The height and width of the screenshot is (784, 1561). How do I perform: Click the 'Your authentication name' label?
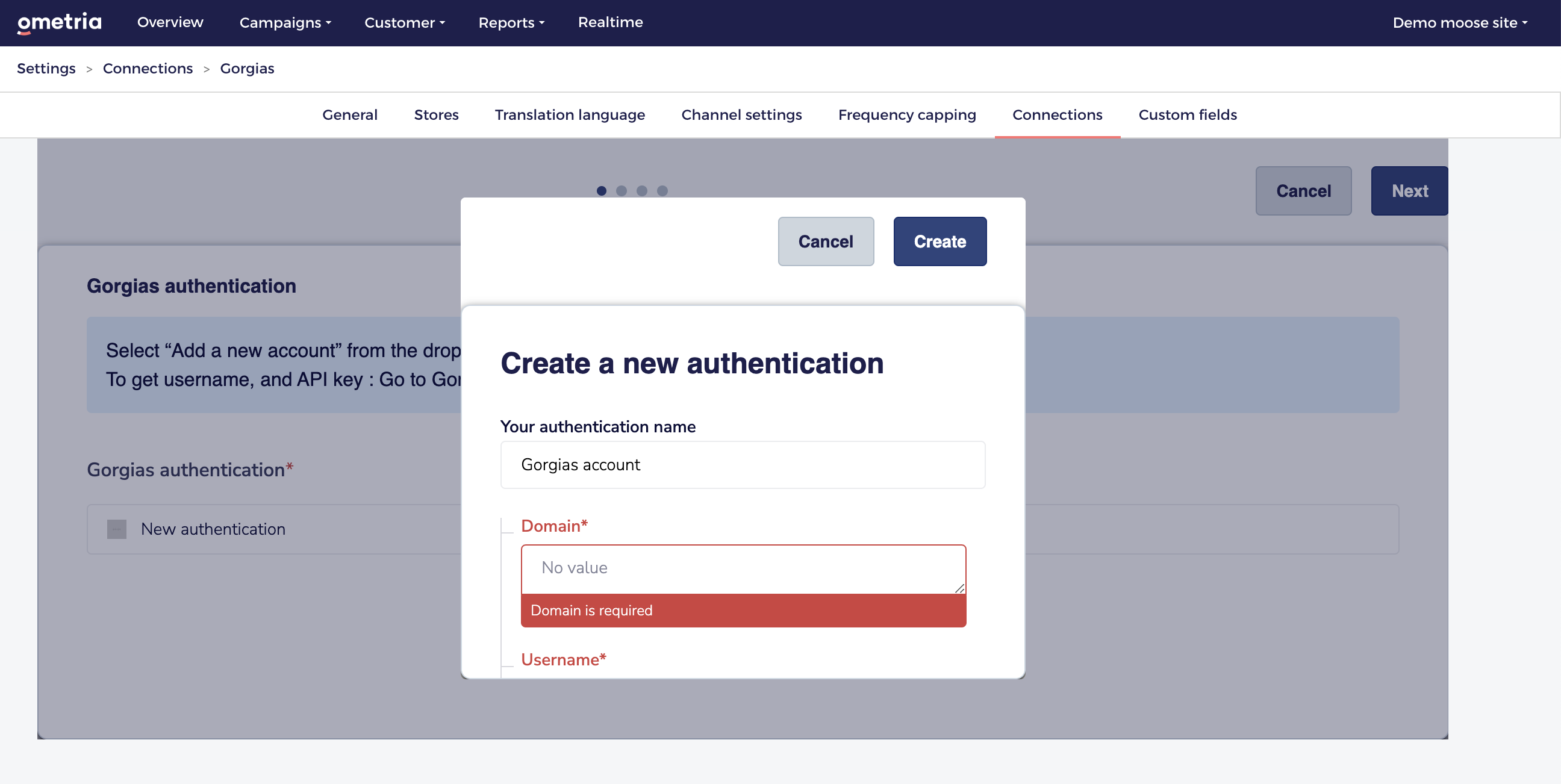[597, 426]
